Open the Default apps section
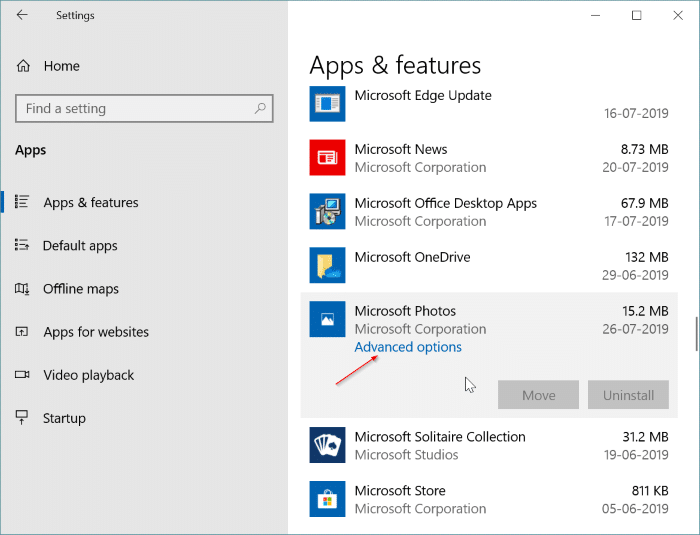700x535 pixels. pos(80,246)
